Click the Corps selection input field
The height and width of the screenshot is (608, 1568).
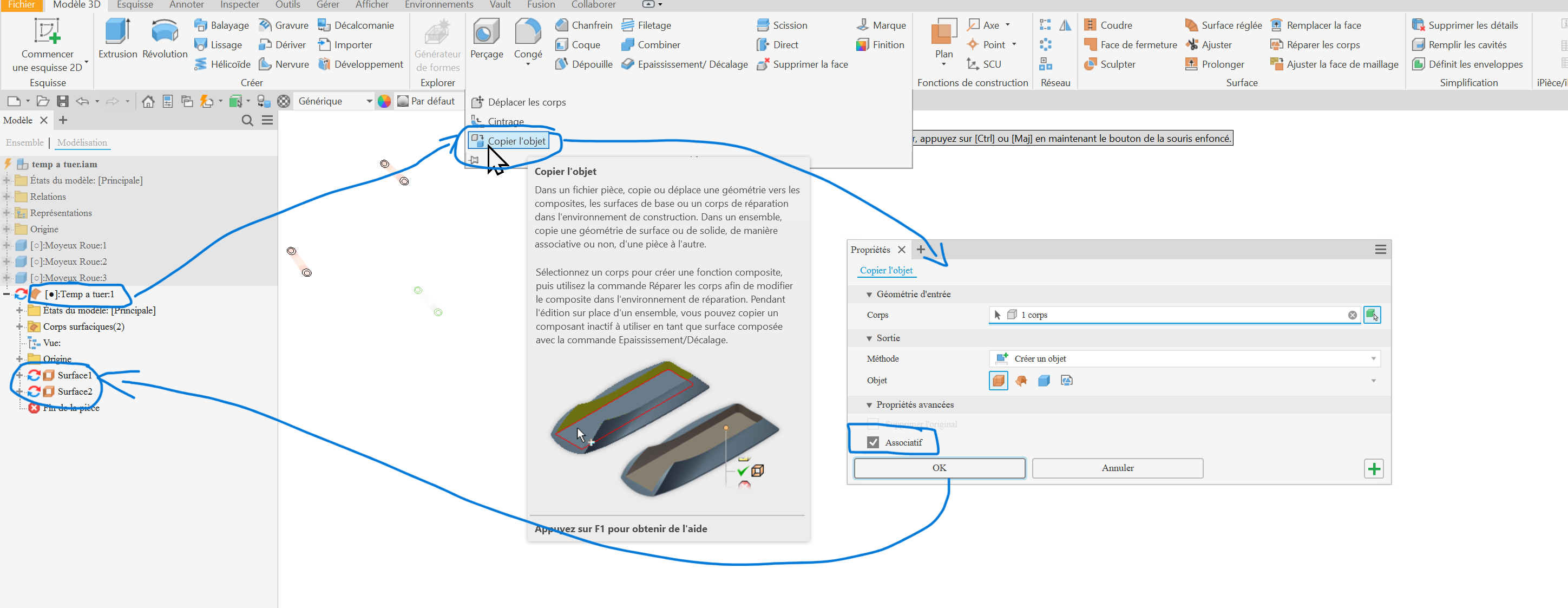[x=1174, y=315]
